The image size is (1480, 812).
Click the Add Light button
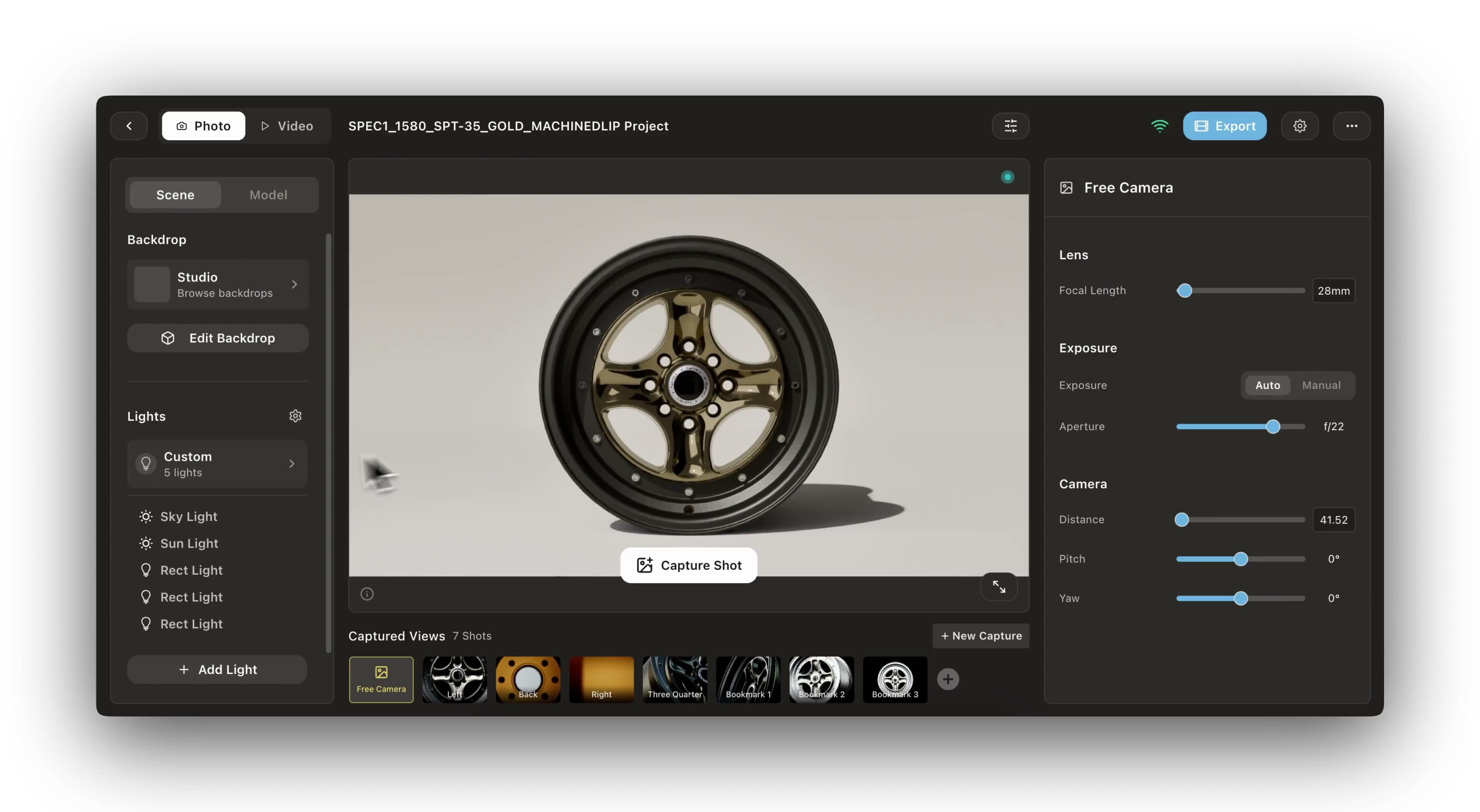pyautogui.click(x=217, y=669)
